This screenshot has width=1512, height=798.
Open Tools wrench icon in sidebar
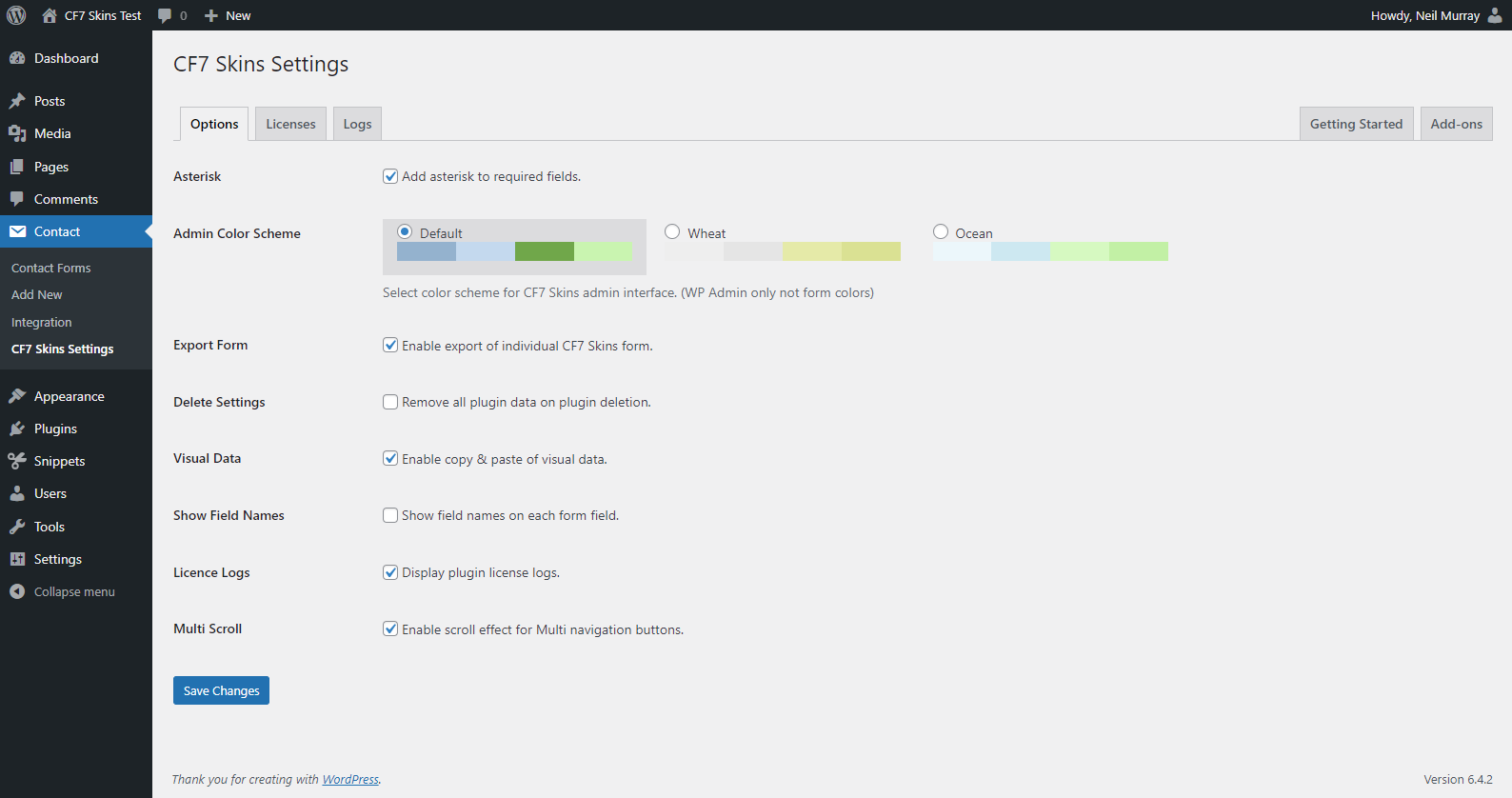pyautogui.click(x=17, y=527)
